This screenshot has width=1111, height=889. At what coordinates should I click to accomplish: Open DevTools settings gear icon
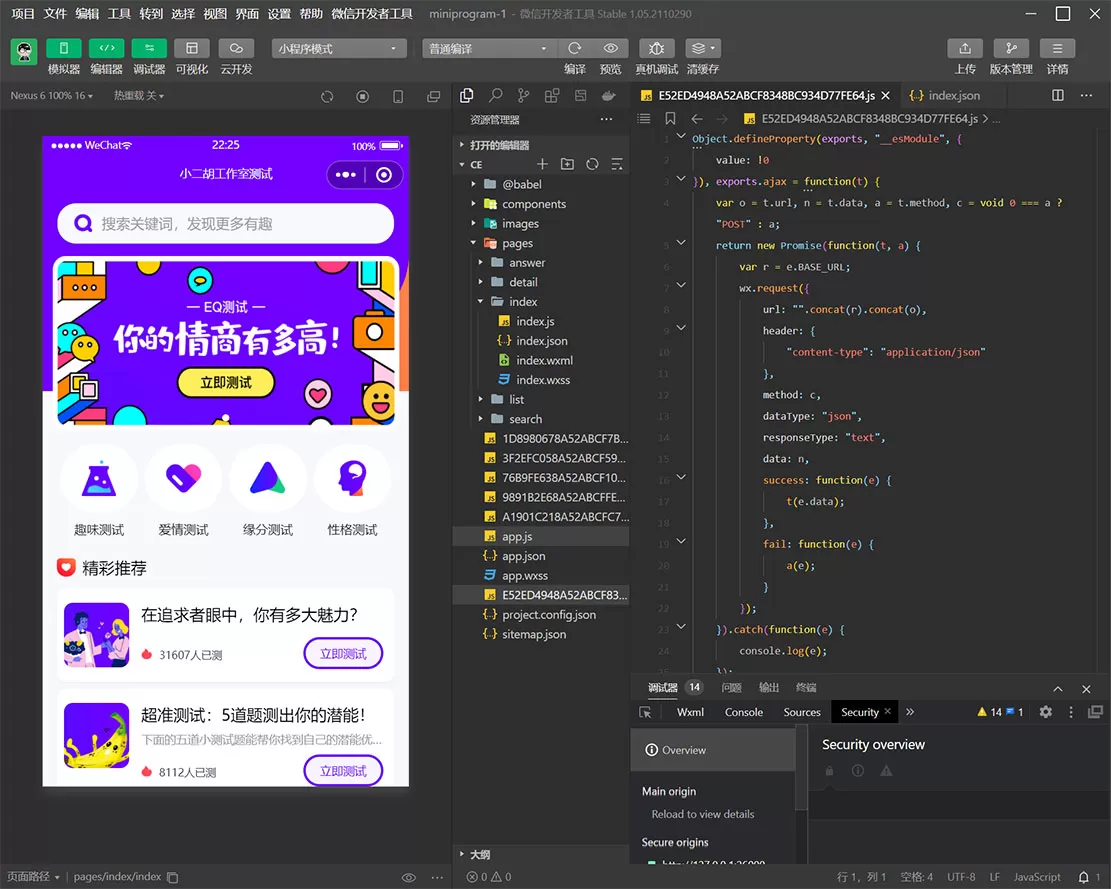(1045, 712)
